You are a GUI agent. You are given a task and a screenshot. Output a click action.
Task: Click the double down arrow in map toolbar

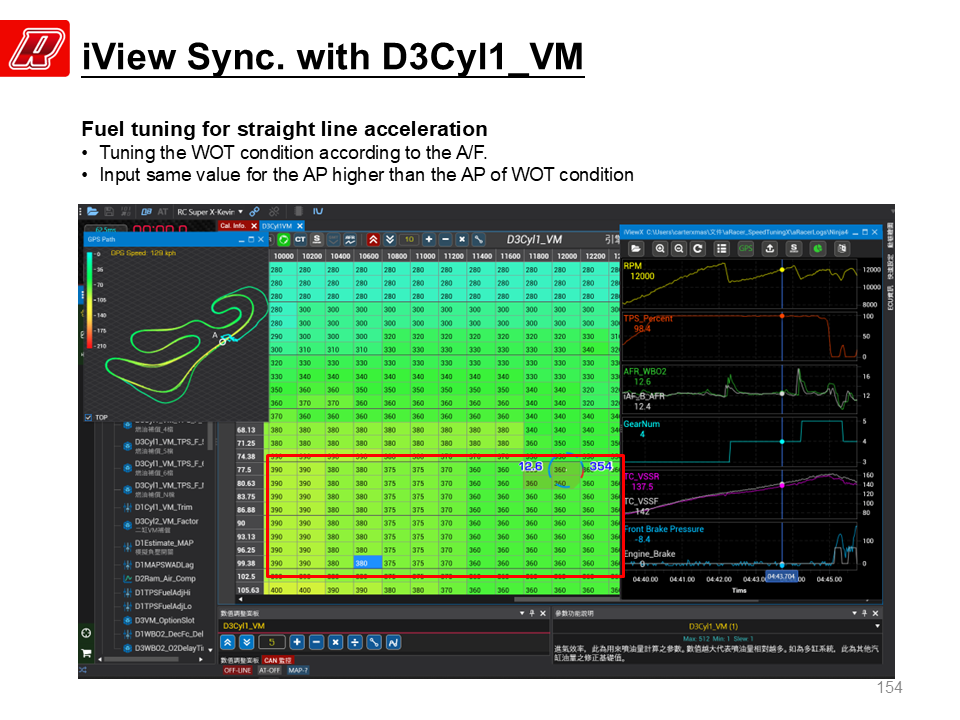[389, 239]
